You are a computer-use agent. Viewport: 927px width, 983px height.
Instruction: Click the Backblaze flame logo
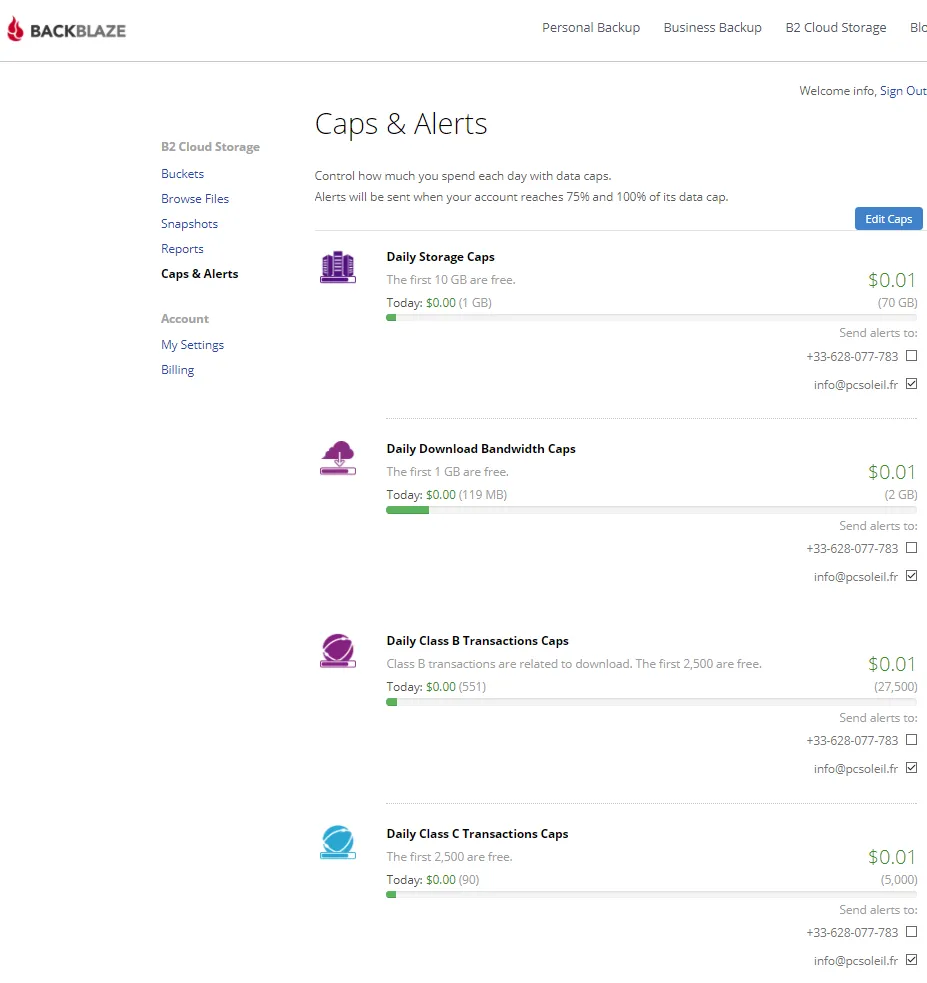click(x=16, y=29)
